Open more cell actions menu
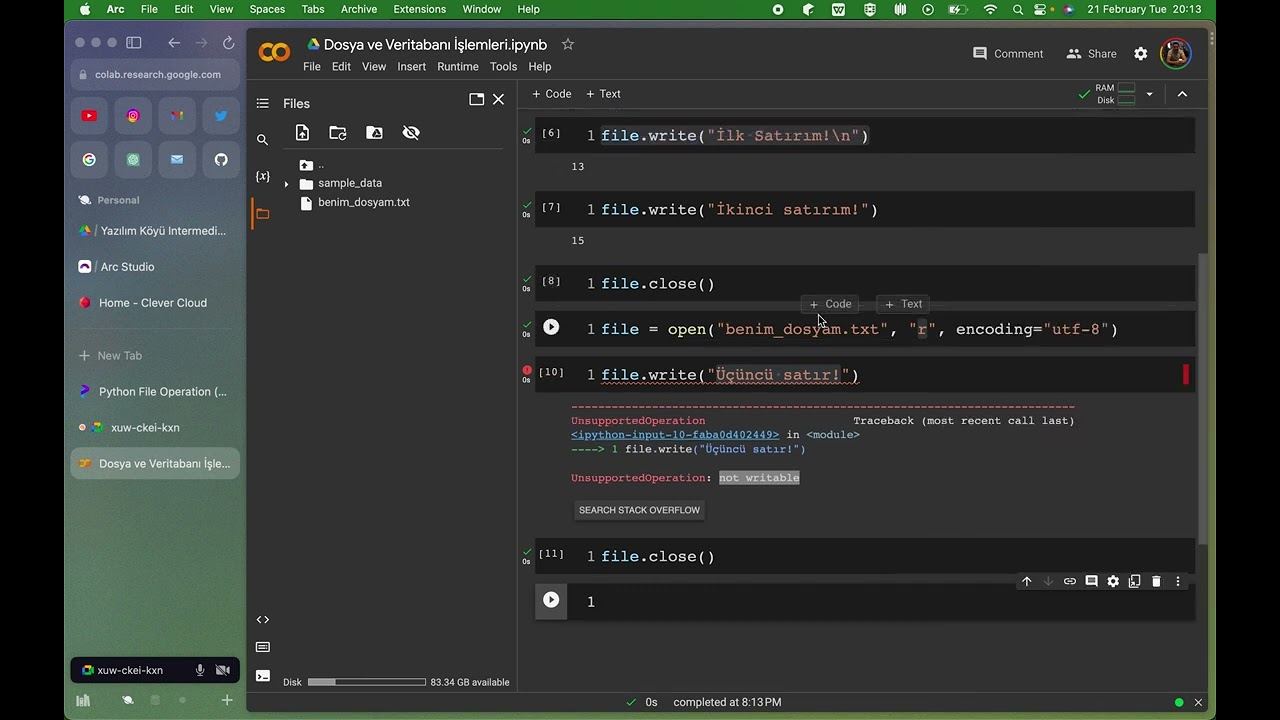This screenshot has height=720, width=1280. point(1178,581)
